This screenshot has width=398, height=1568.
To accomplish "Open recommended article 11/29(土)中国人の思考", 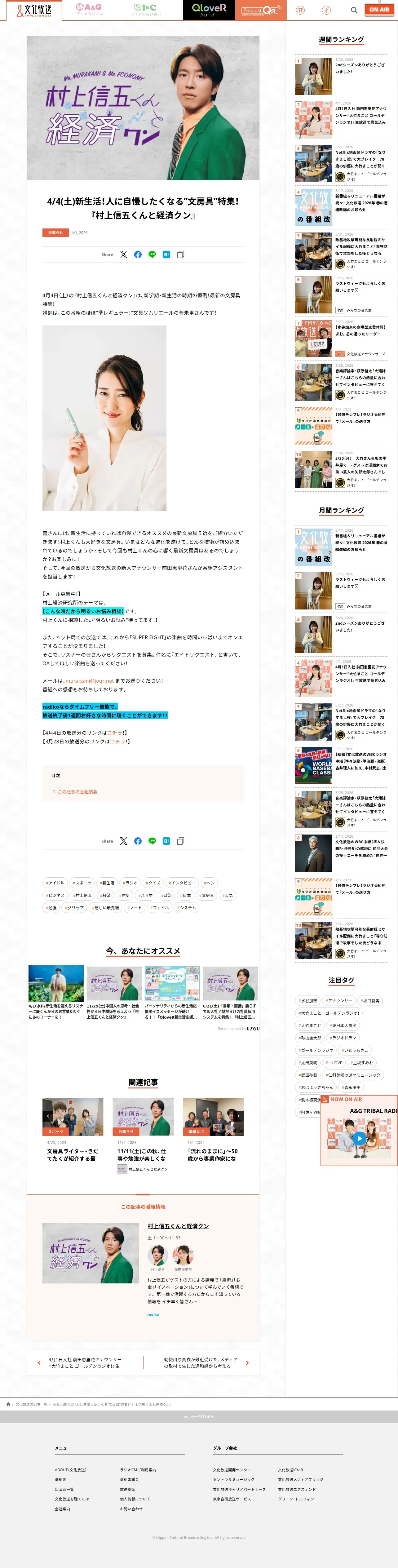I will tap(114, 992).
